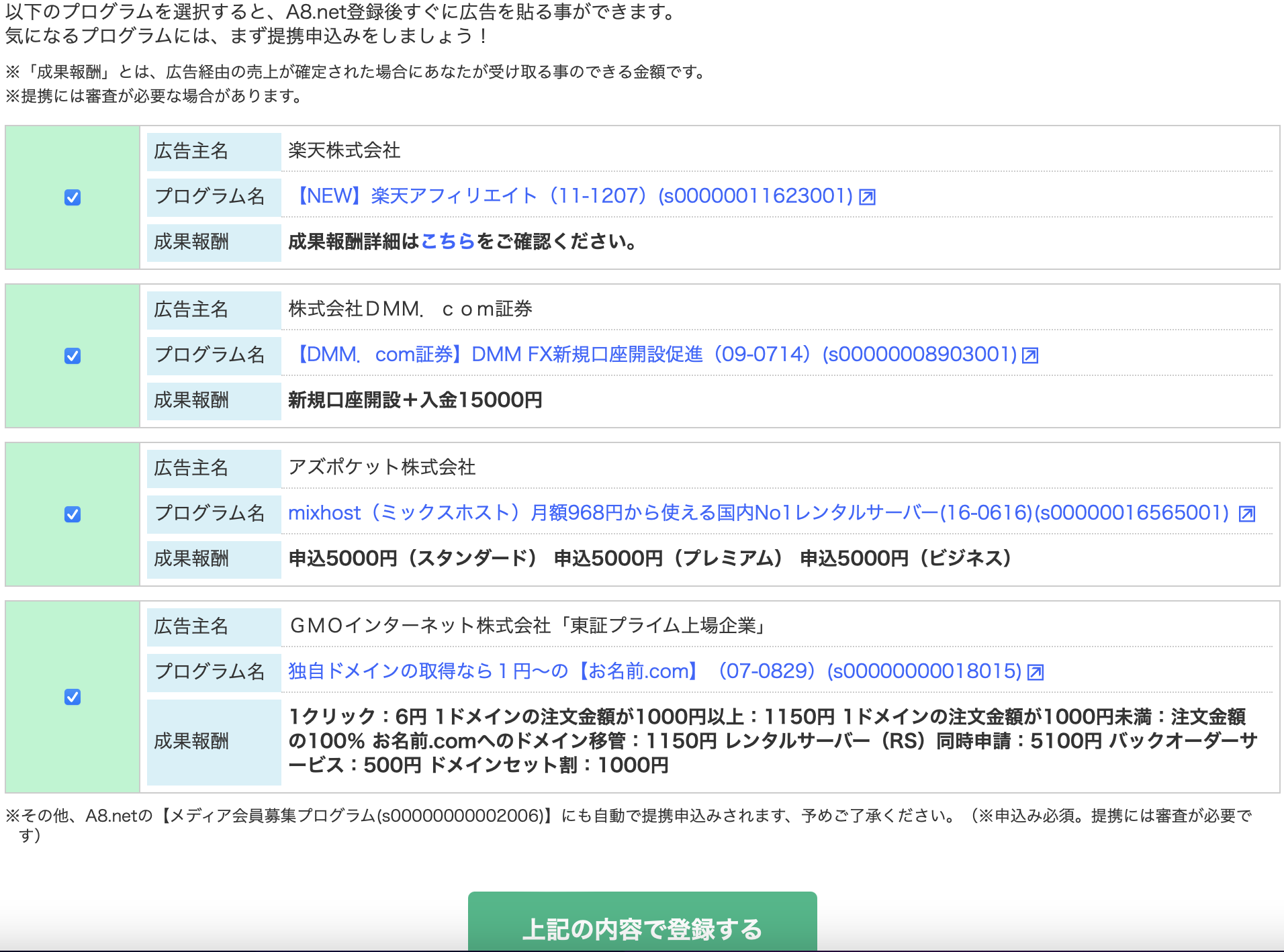Select the text 楽天株式会社

coord(345,150)
